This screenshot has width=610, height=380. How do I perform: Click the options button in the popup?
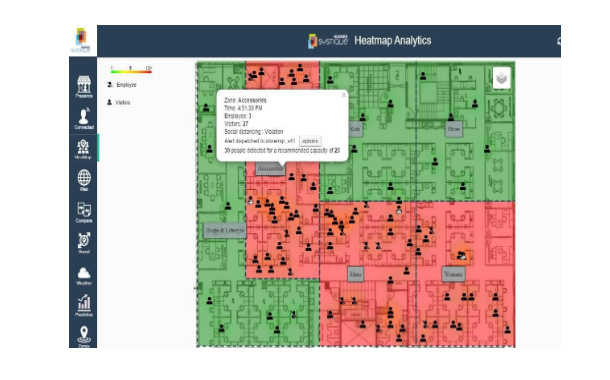point(310,141)
